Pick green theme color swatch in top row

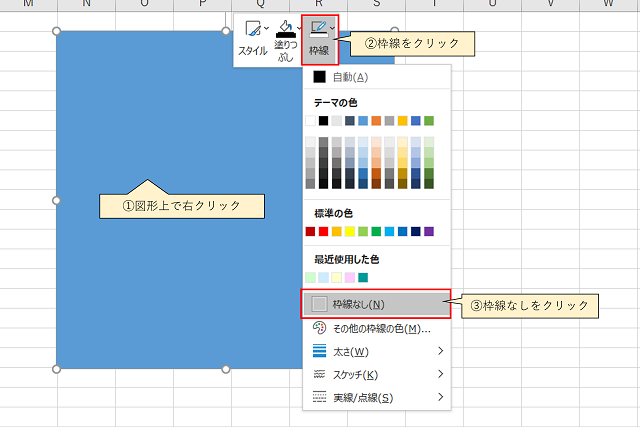[x=429, y=121]
